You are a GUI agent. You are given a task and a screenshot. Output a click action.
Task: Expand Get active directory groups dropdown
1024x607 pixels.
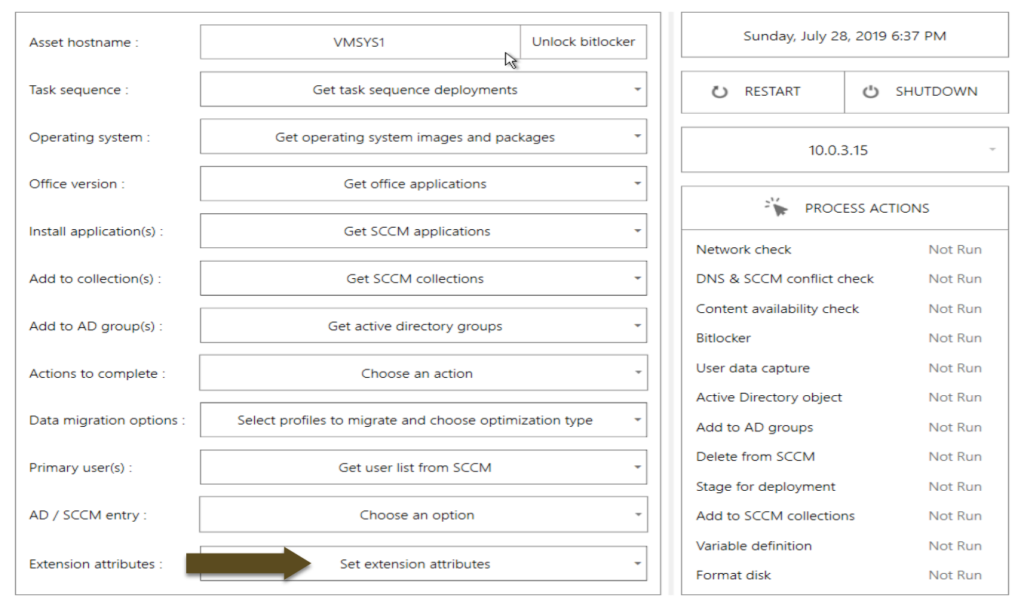tap(423, 326)
